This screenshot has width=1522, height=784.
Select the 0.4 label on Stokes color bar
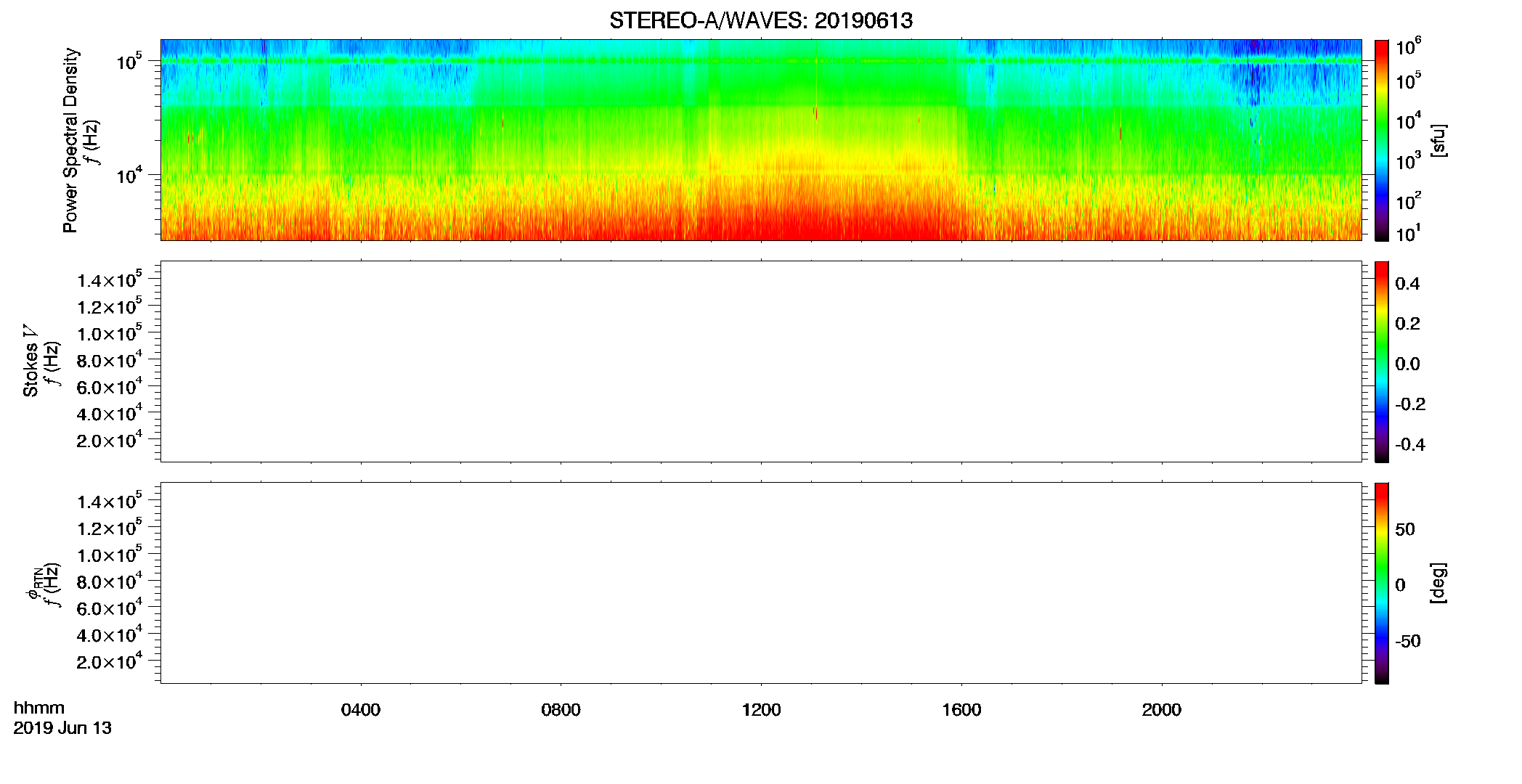click(1407, 284)
